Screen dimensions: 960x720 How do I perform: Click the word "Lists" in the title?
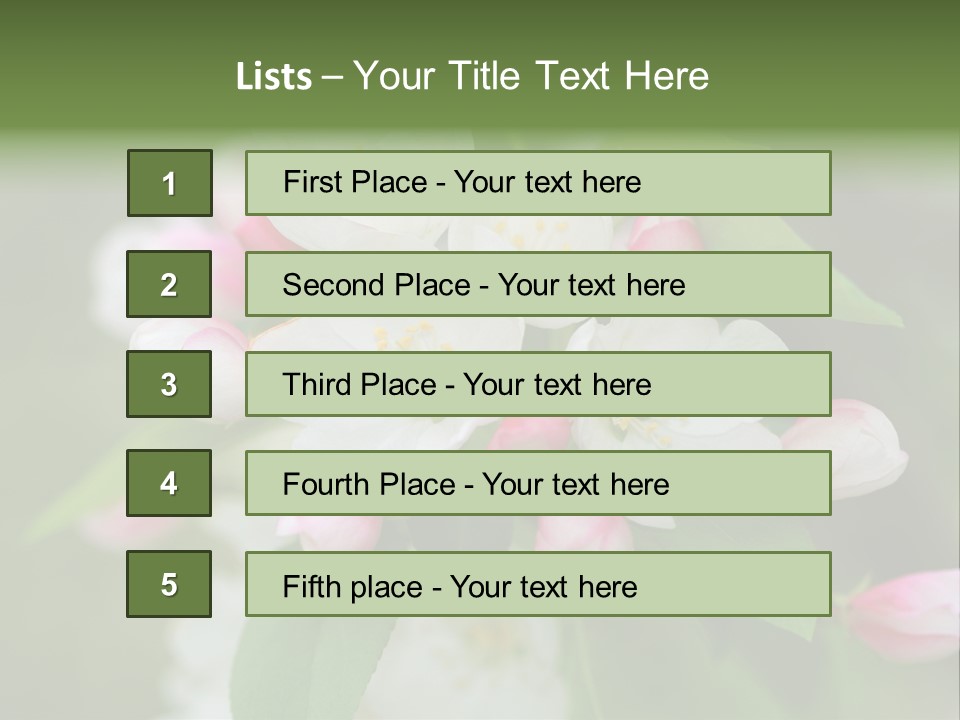273,77
